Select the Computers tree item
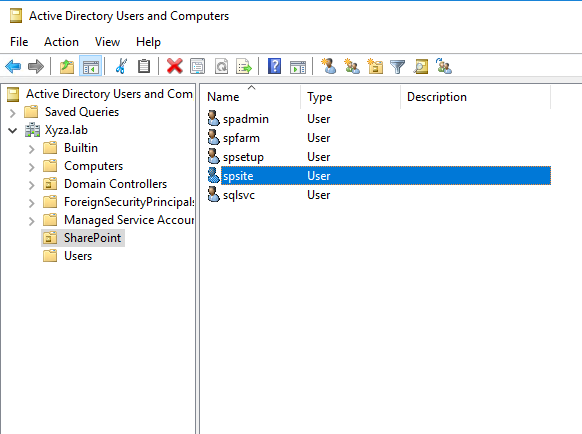This screenshot has height=434, width=582. point(94,166)
